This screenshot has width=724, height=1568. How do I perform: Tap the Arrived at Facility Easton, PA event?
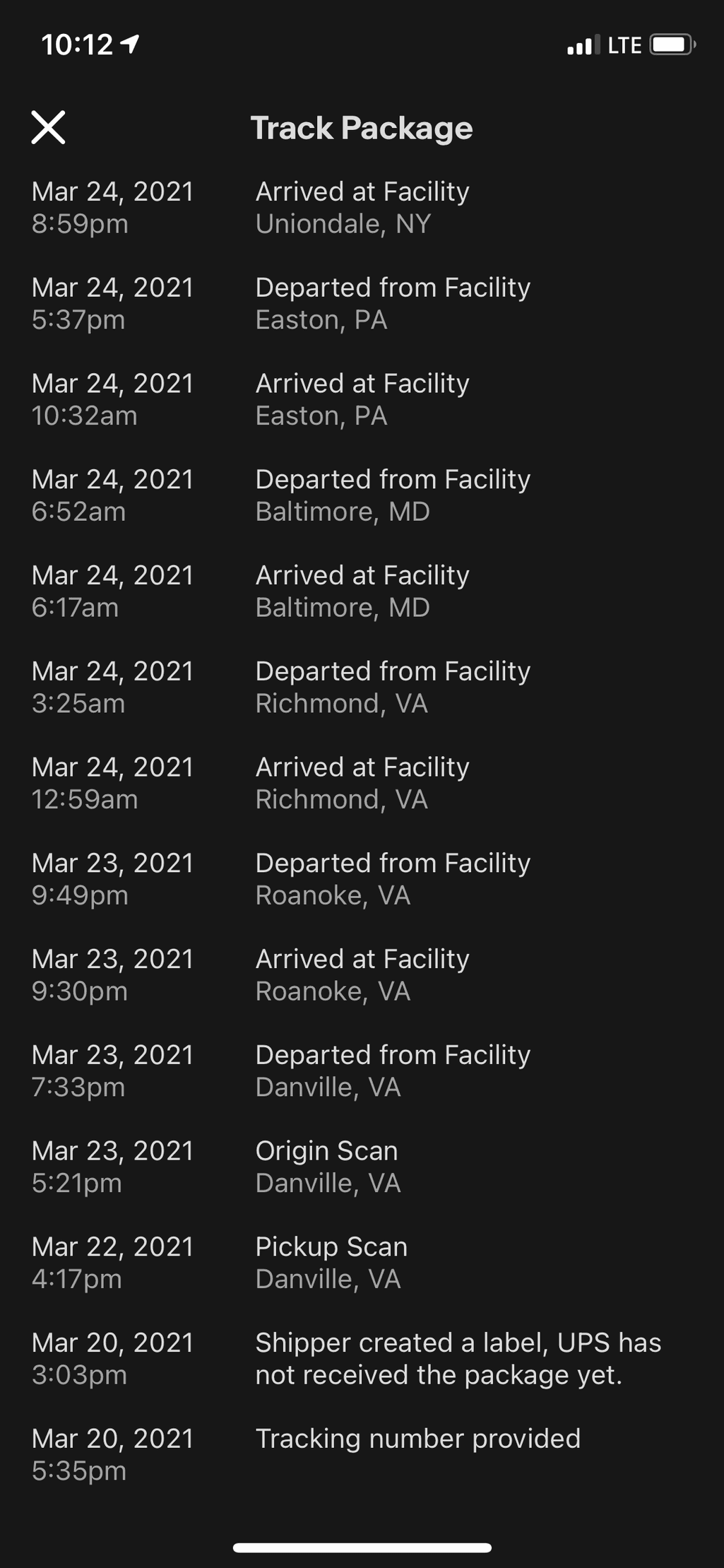pyautogui.click(x=362, y=399)
